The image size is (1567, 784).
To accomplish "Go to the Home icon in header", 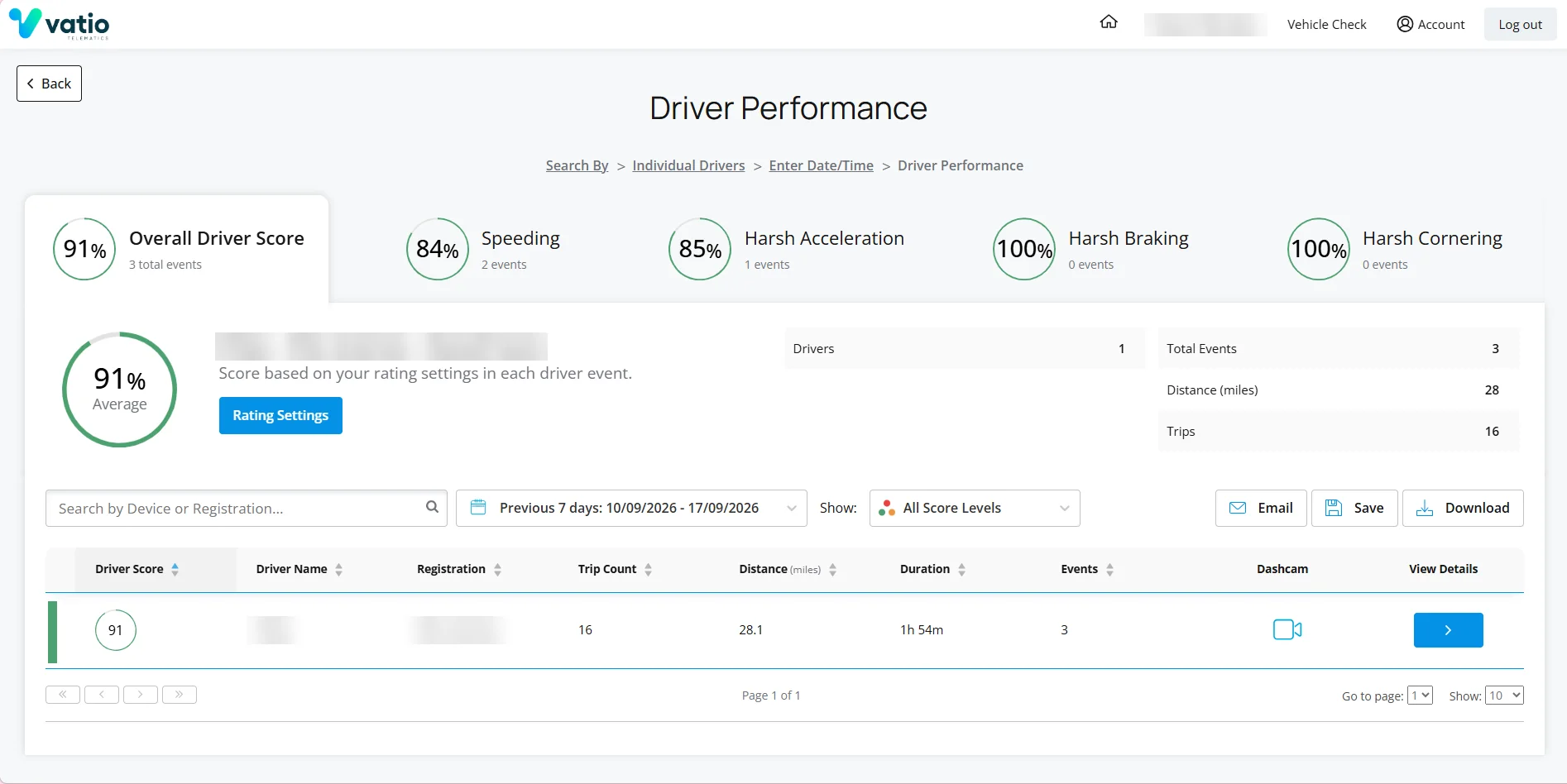I will pyautogui.click(x=1109, y=22).
